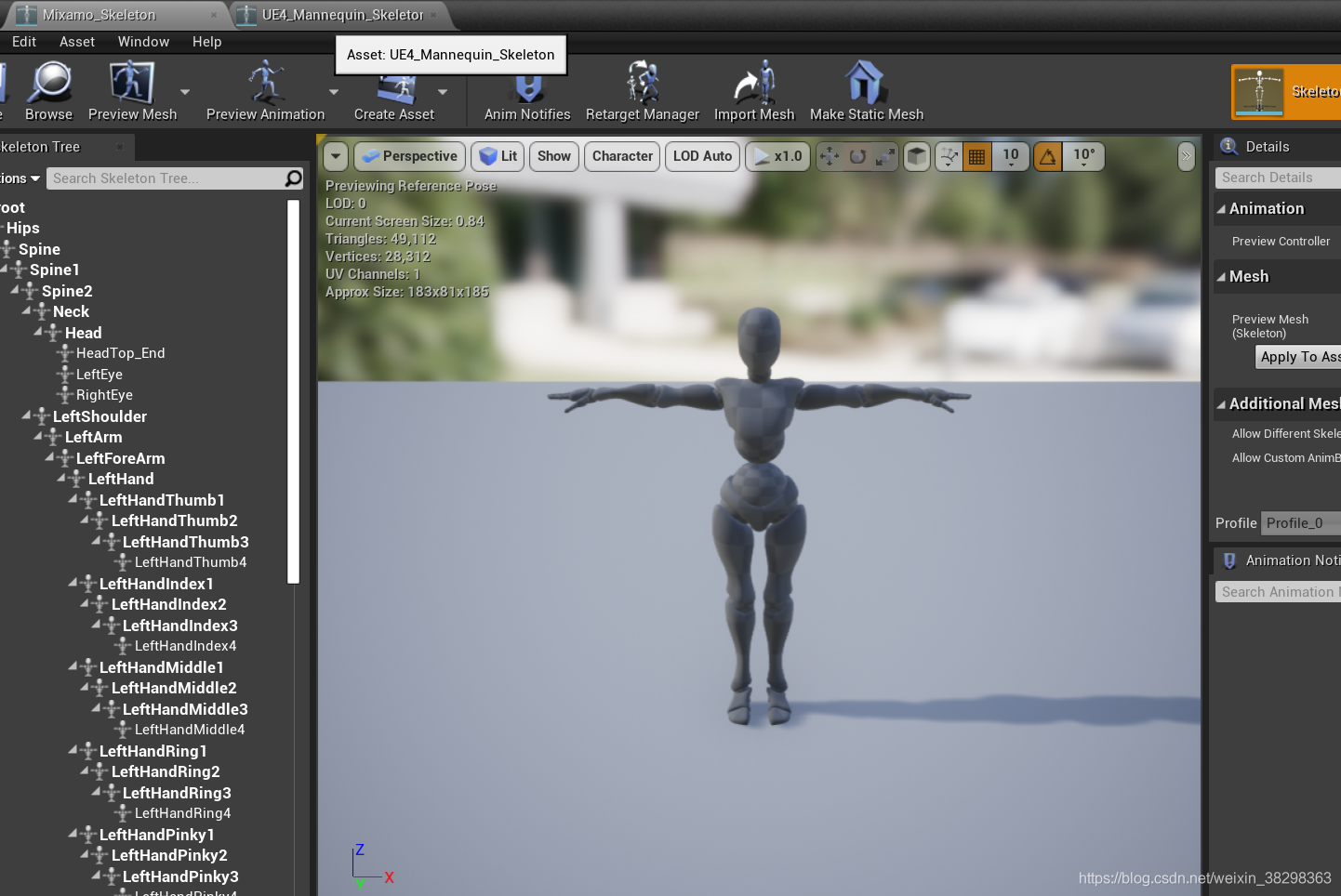The width and height of the screenshot is (1341, 896).
Task: Click the bone icon beside LeftEye
Action: click(64, 375)
